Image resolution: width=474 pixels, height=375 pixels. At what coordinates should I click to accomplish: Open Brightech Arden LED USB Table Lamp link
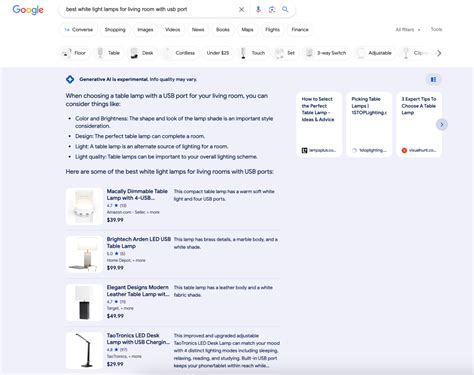pos(139,242)
